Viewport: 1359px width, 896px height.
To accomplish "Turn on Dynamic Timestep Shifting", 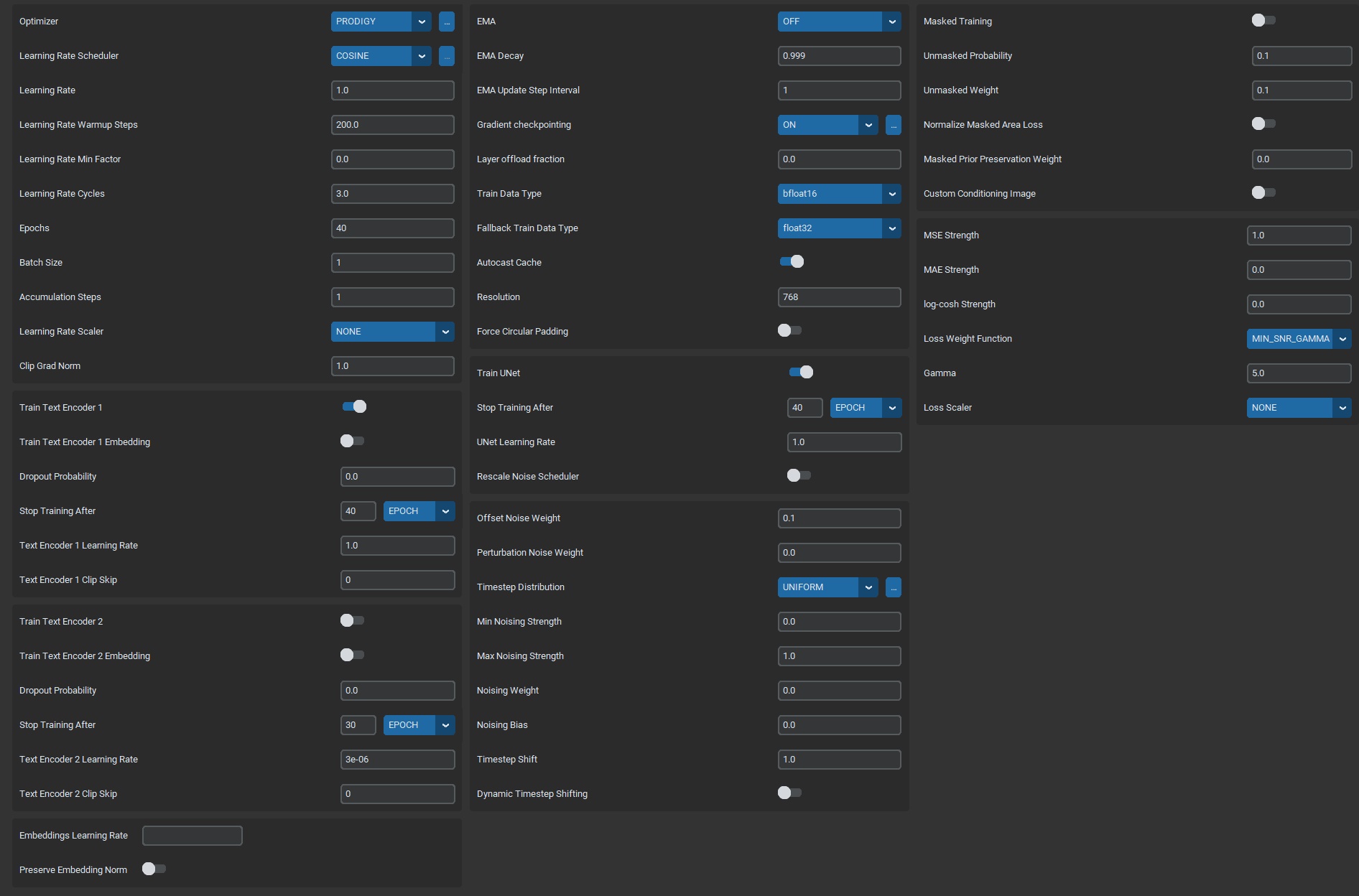I will point(790,793).
